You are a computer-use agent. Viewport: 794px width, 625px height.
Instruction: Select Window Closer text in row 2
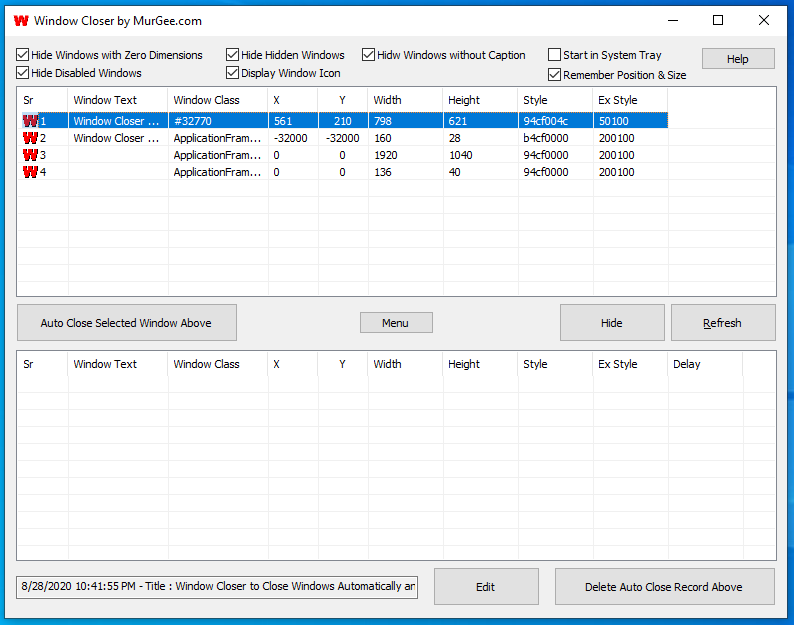(x=117, y=138)
